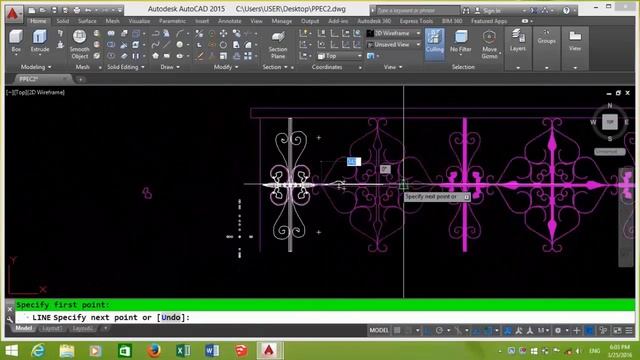Click the new drawing tab plus button
The width and height of the screenshot is (640, 360).
point(80,79)
